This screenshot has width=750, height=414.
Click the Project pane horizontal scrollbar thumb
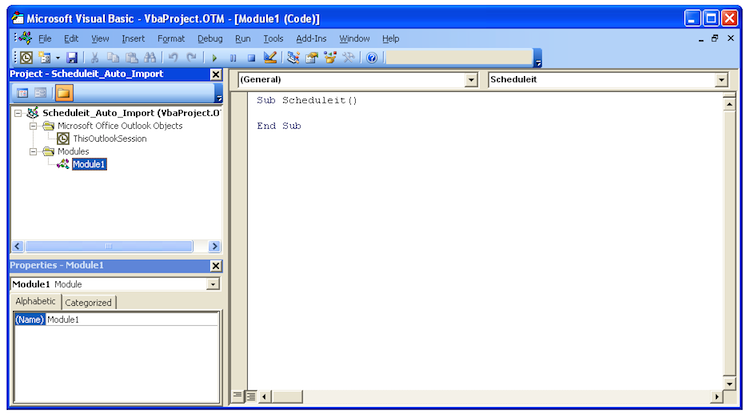coord(109,246)
